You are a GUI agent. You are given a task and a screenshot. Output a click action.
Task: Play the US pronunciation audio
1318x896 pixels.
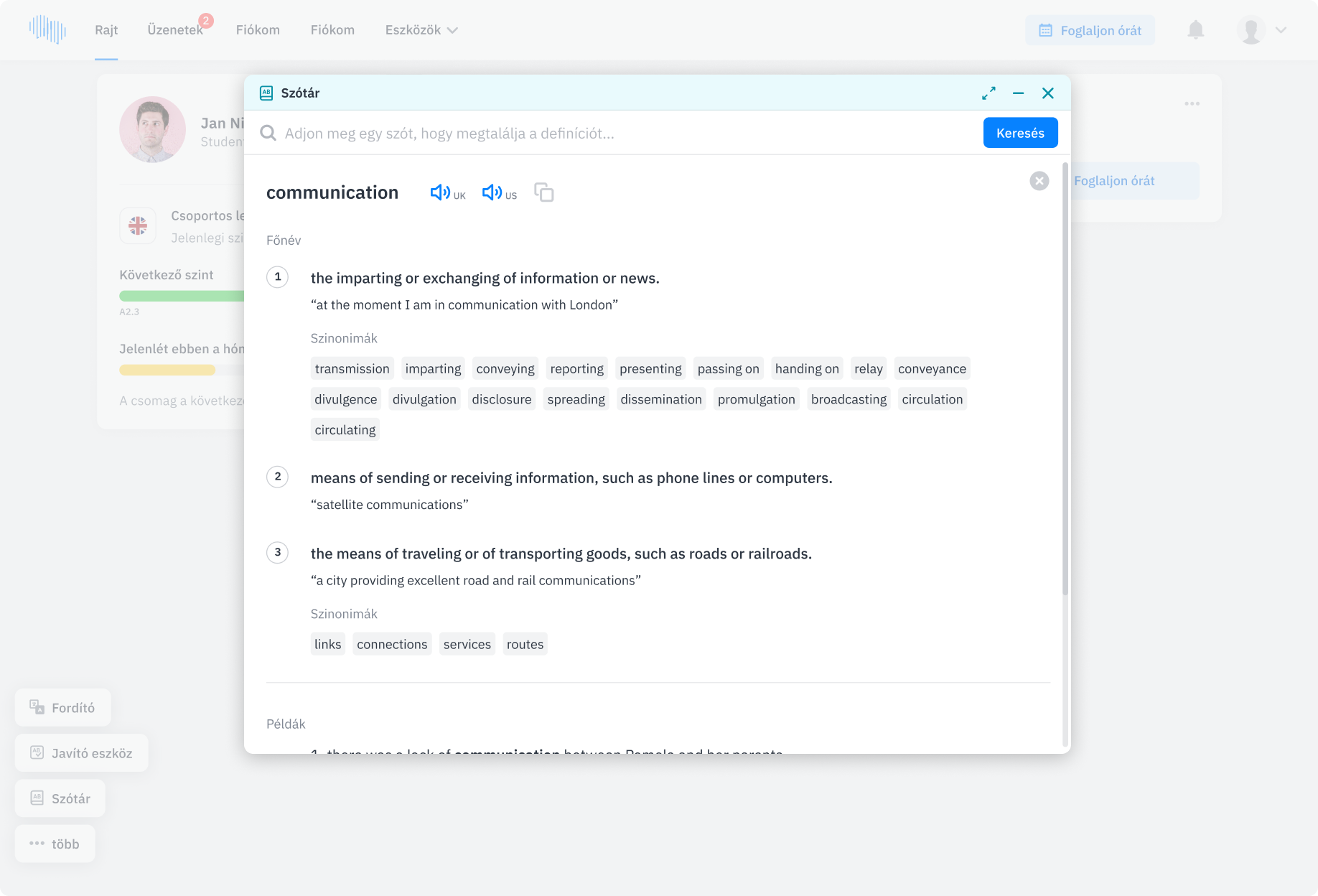(492, 192)
